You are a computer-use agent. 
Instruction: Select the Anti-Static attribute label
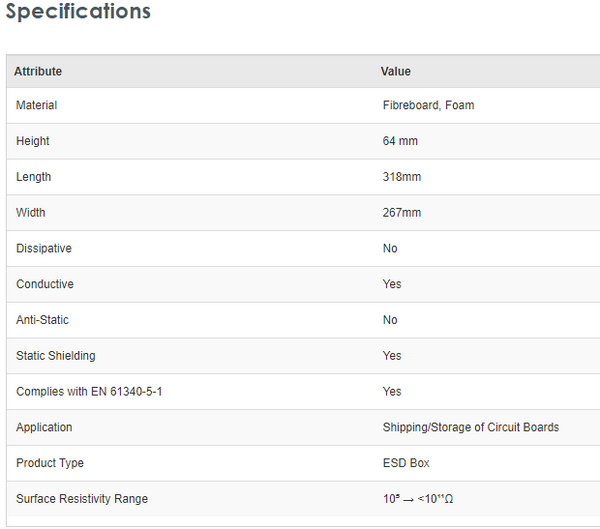coord(43,320)
